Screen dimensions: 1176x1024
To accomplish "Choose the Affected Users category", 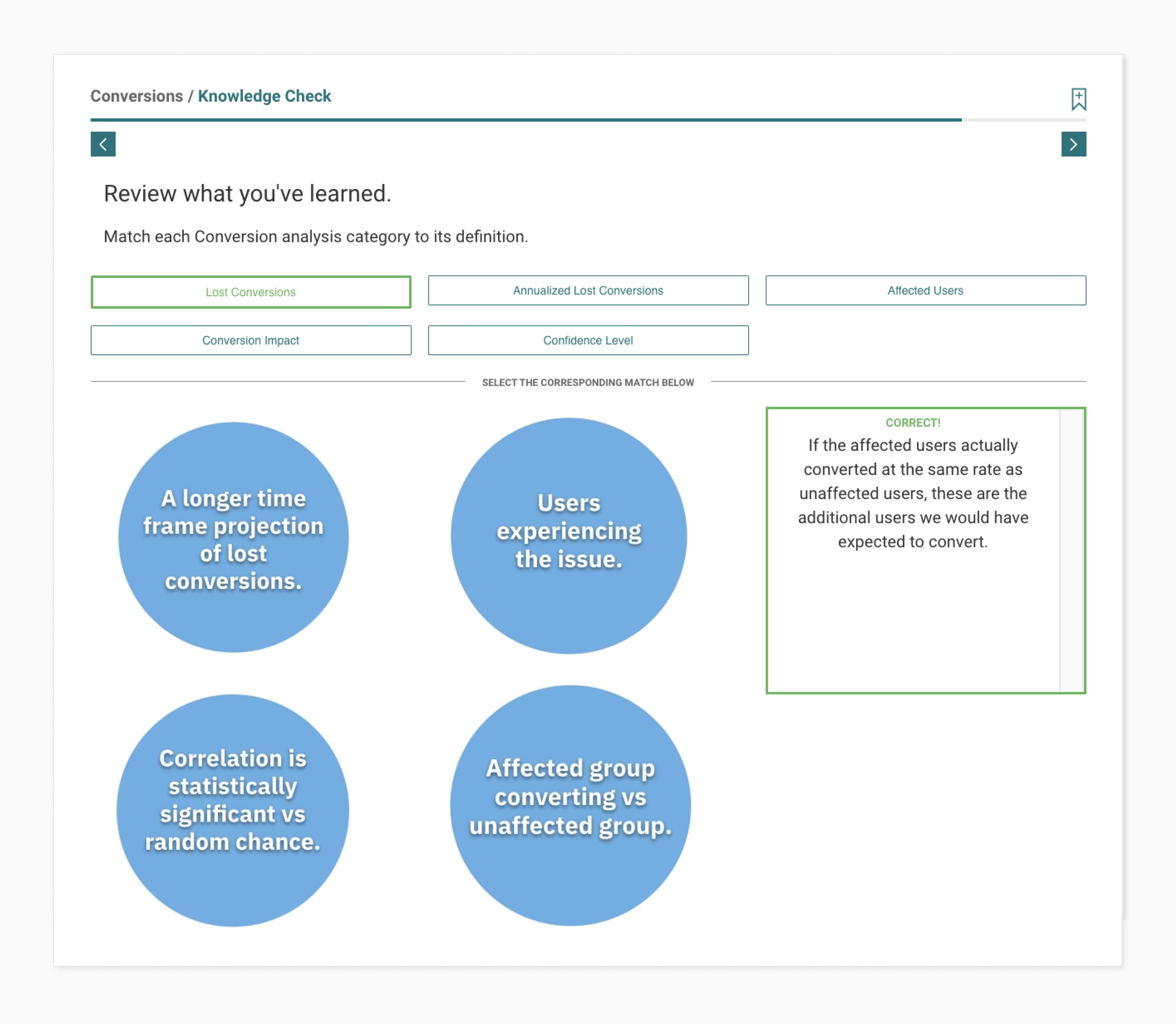I will point(925,290).
